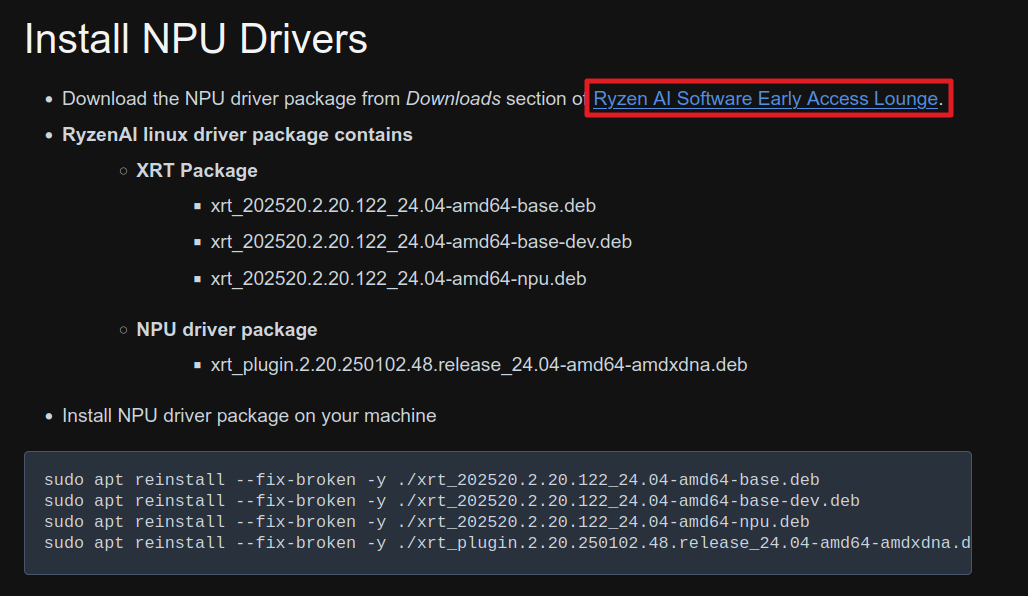This screenshot has height=596, width=1028.
Task: Click the amd64-npu.deb list item
Action: (398, 278)
